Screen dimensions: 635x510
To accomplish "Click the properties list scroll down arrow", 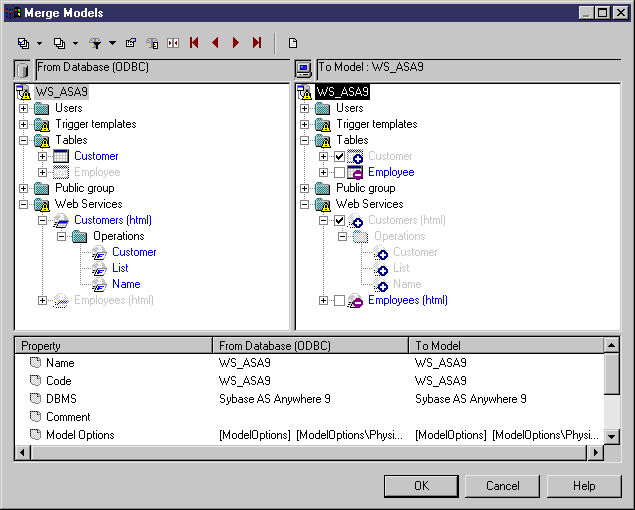I will [612, 437].
